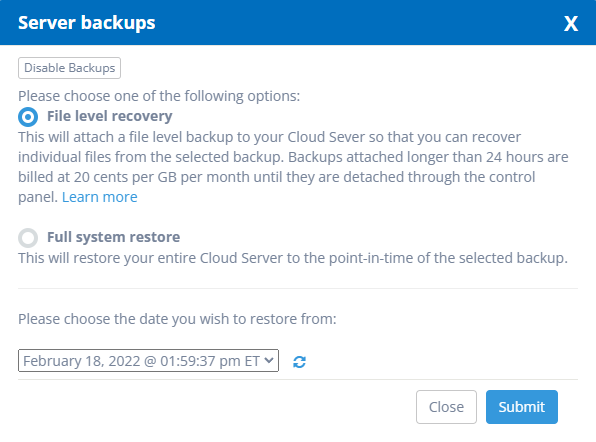Image resolution: width=596 pixels, height=442 pixels.
Task: Click the blue dialog header bar
Action: (298, 22)
